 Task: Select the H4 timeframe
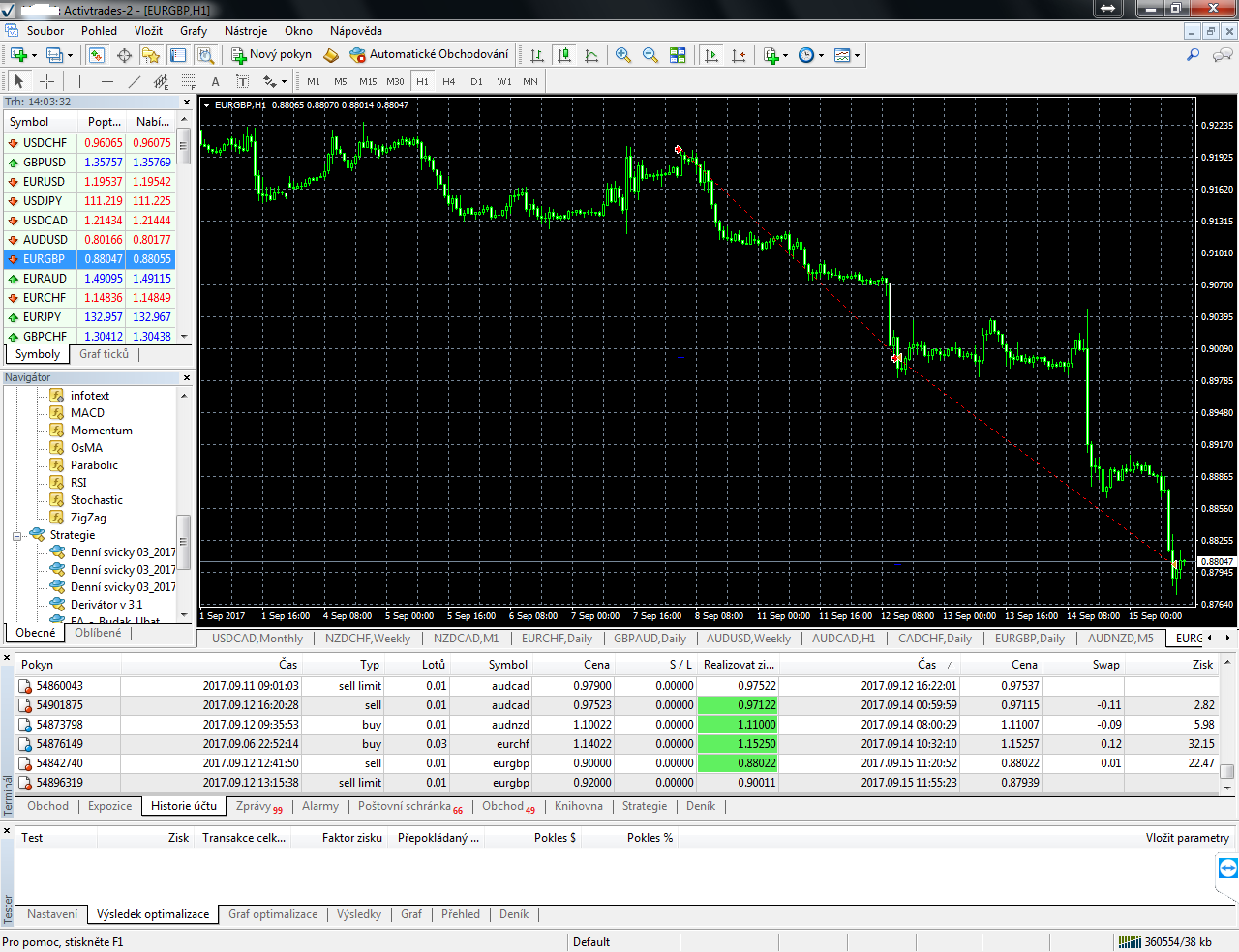point(449,82)
